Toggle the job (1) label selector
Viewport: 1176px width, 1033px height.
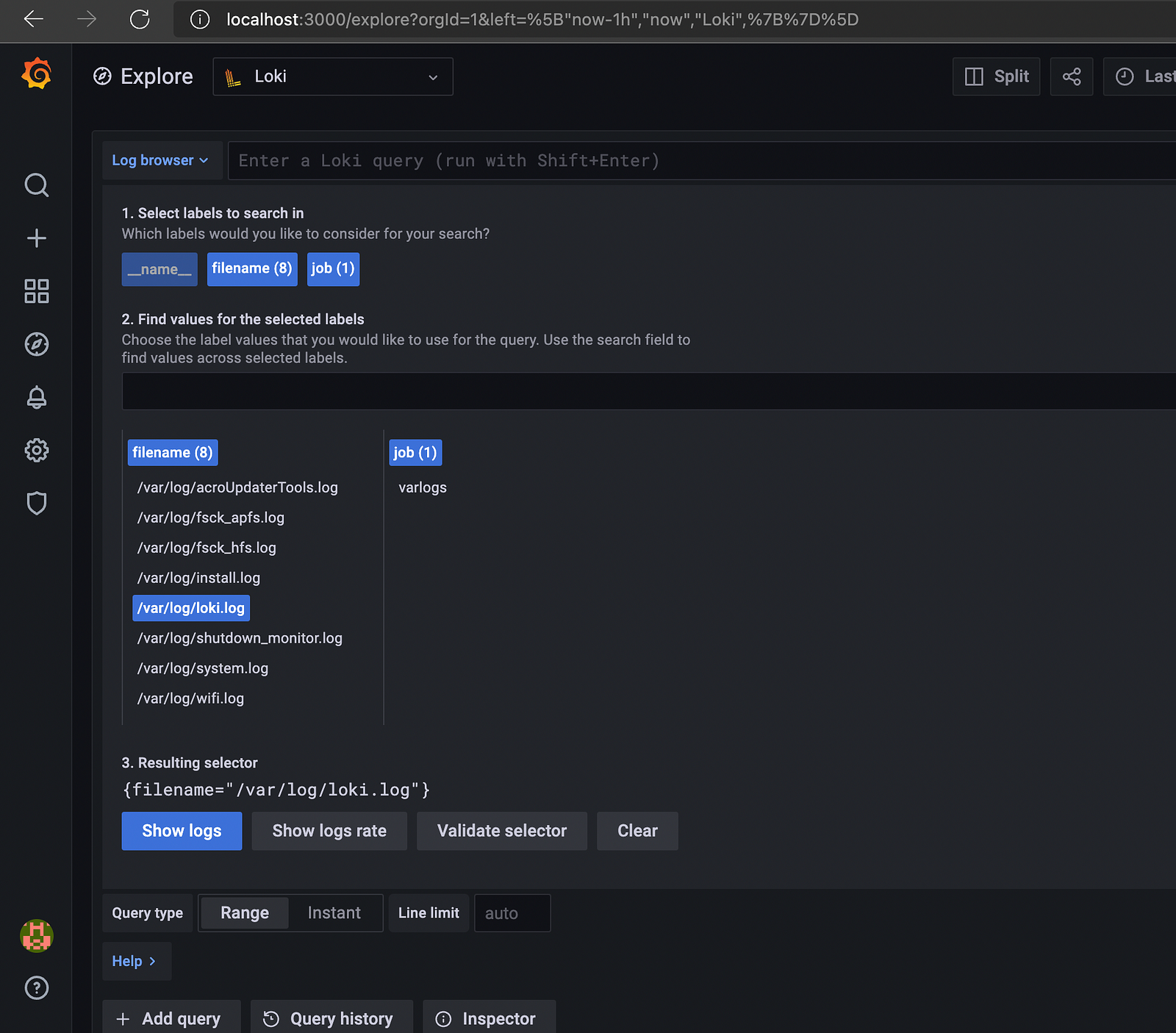click(x=333, y=269)
